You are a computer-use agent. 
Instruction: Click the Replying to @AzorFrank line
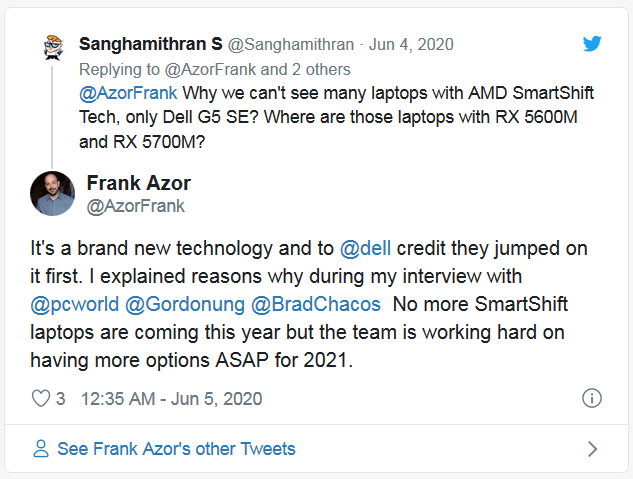214,69
